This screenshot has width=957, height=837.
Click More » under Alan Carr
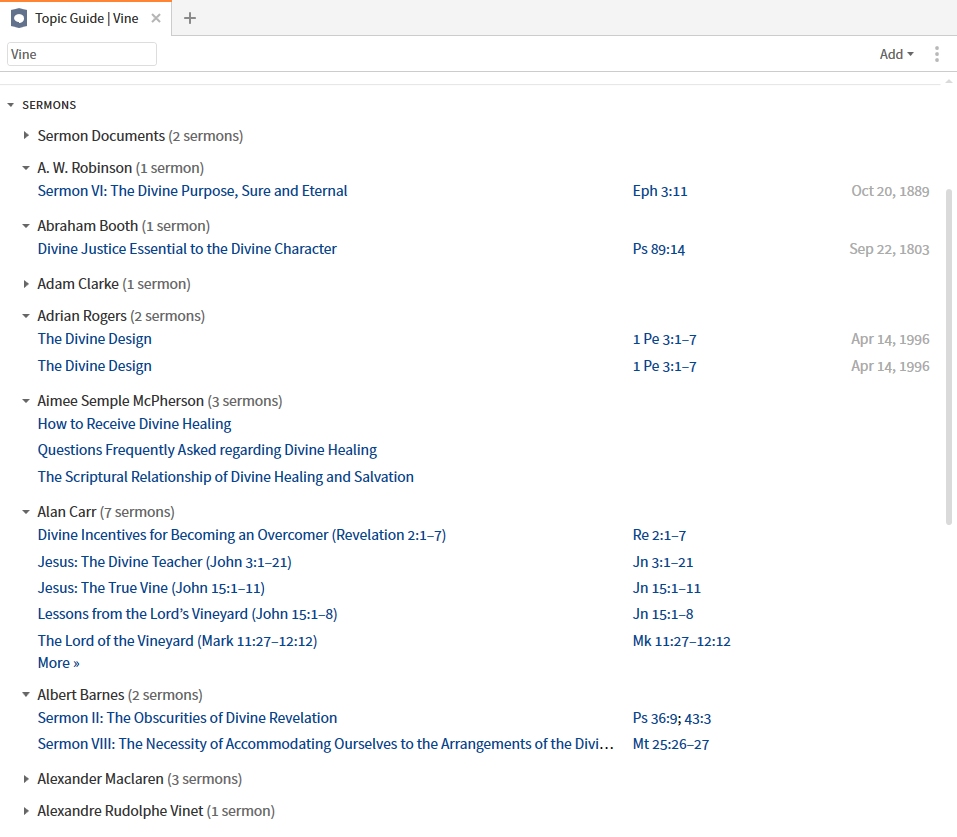tap(59, 663)
